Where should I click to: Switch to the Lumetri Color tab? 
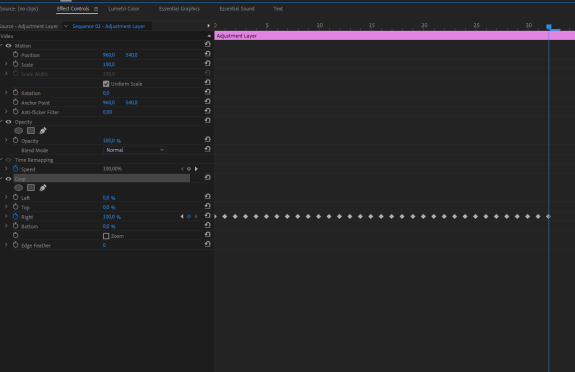(x=124, y=9)
